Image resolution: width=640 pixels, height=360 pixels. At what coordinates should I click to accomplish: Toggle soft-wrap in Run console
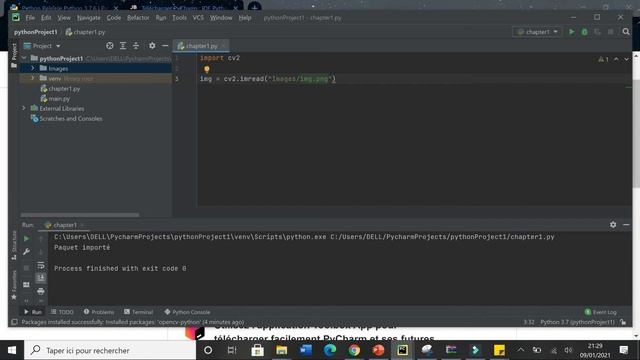click(41, 266)
